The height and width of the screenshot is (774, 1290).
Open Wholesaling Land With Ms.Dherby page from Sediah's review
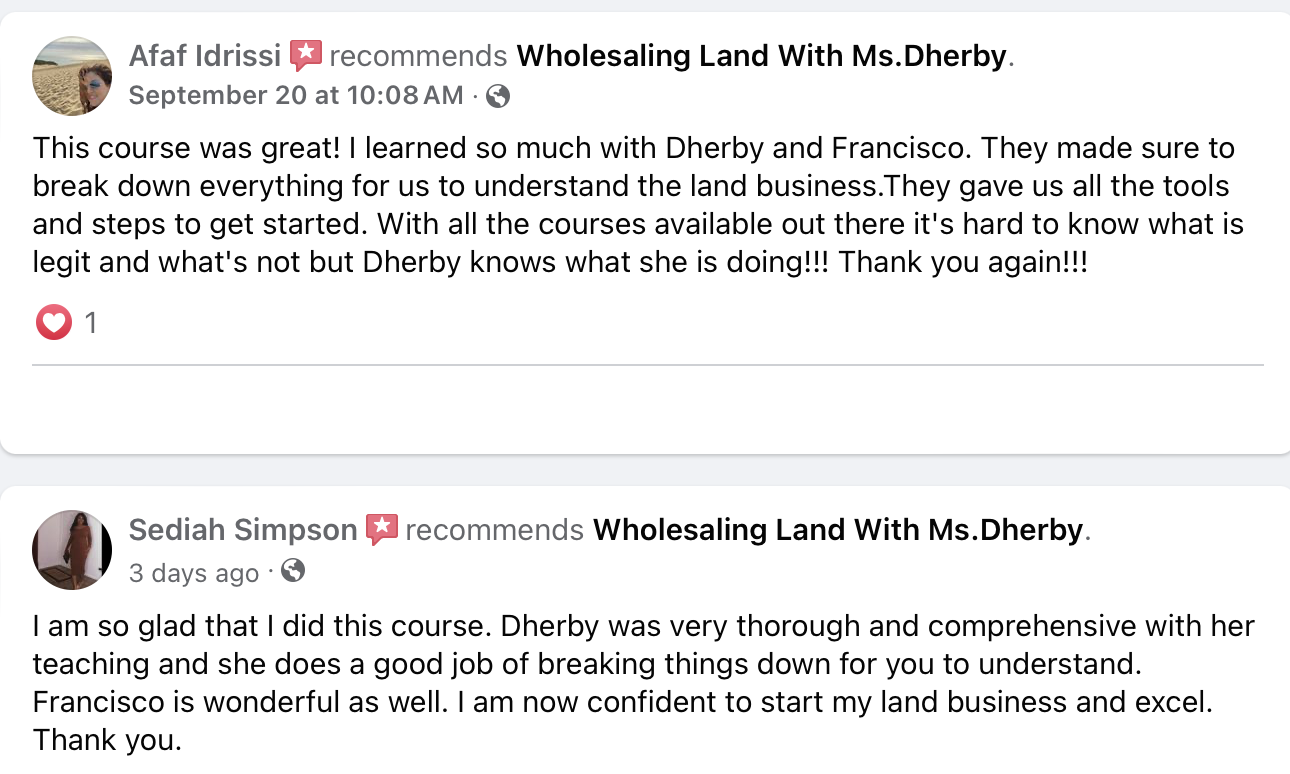coord(838,530)
